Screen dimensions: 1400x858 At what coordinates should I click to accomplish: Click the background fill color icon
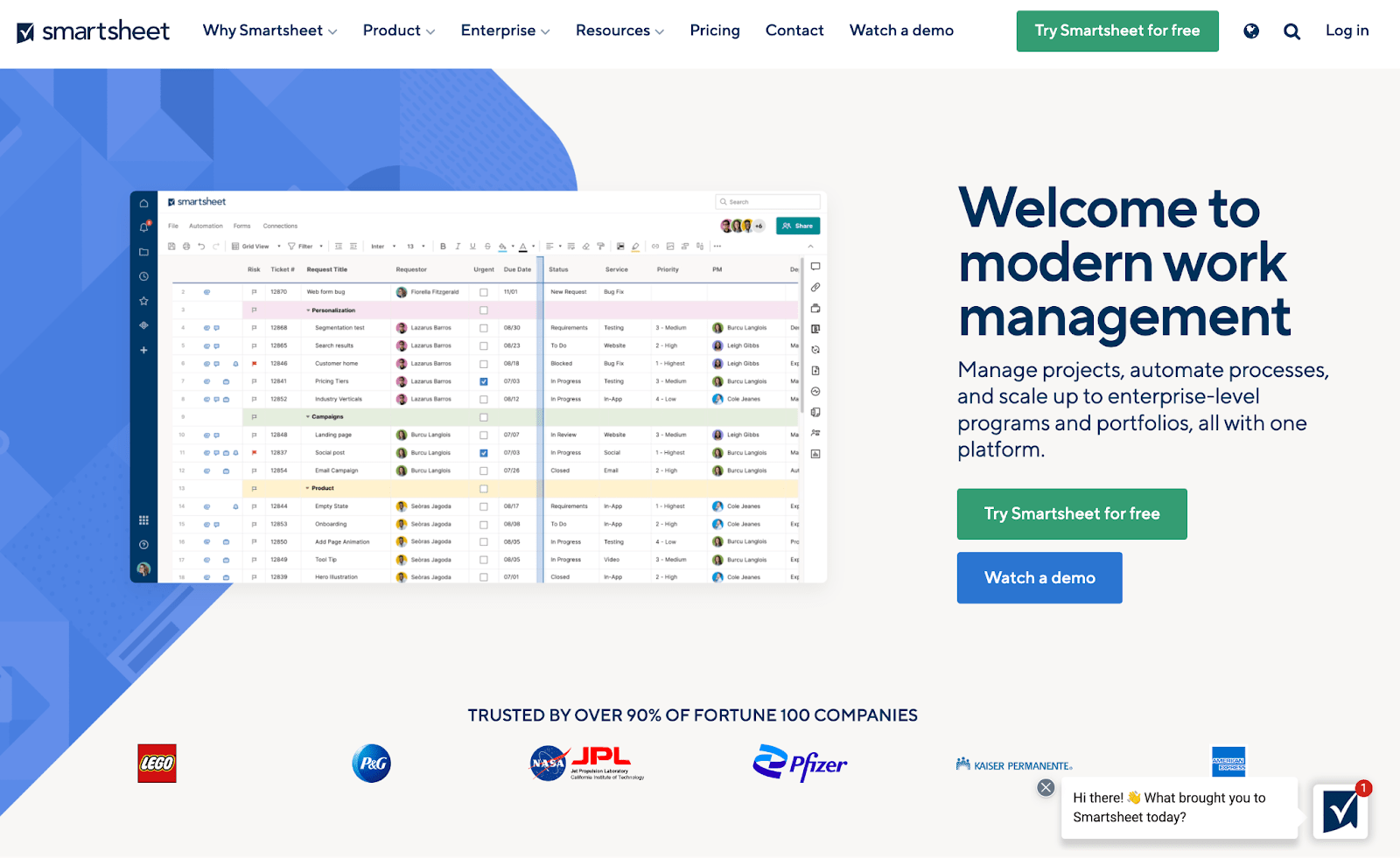tap(503, 247)
